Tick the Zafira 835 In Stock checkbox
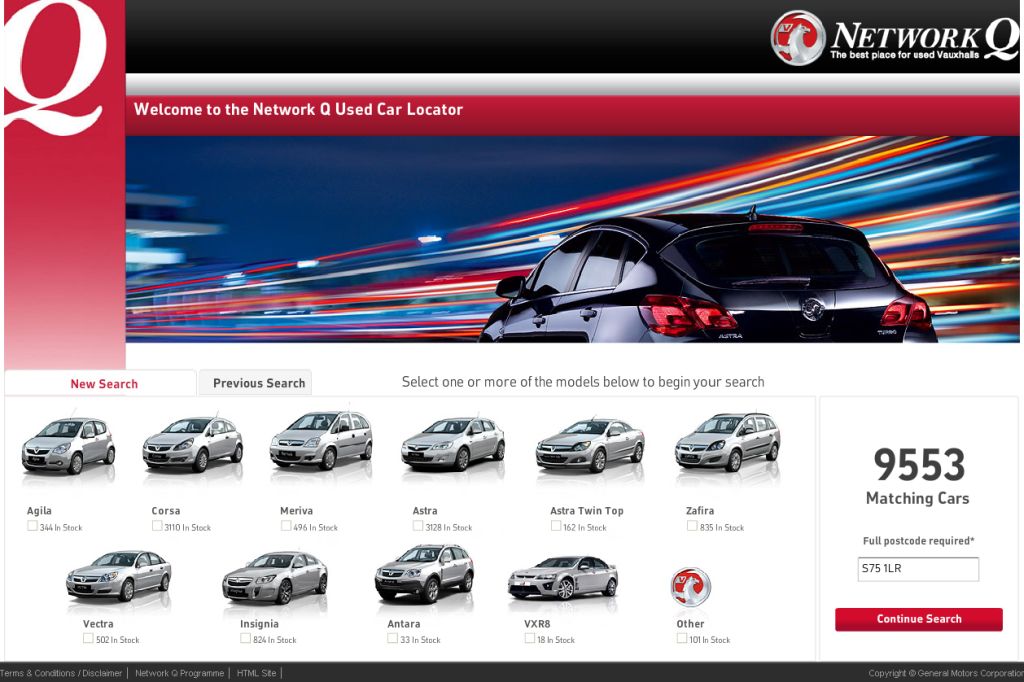The width and height of the screenshot is (1024, 682). pyautogui.click(x=692, y=526)
